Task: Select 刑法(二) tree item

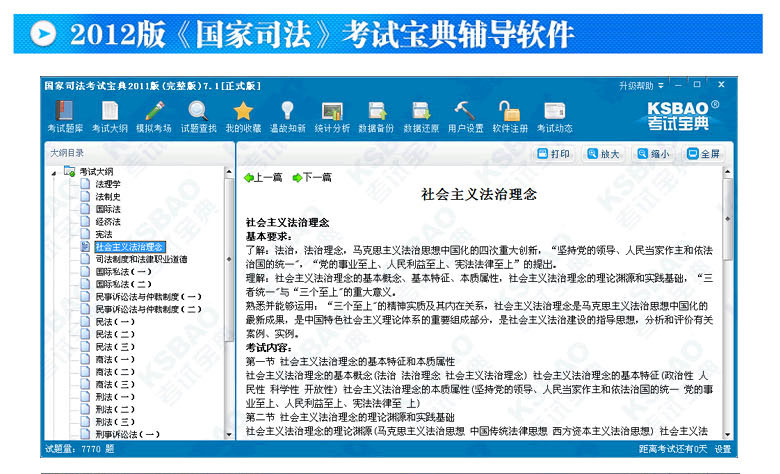Action: [115, 409]
